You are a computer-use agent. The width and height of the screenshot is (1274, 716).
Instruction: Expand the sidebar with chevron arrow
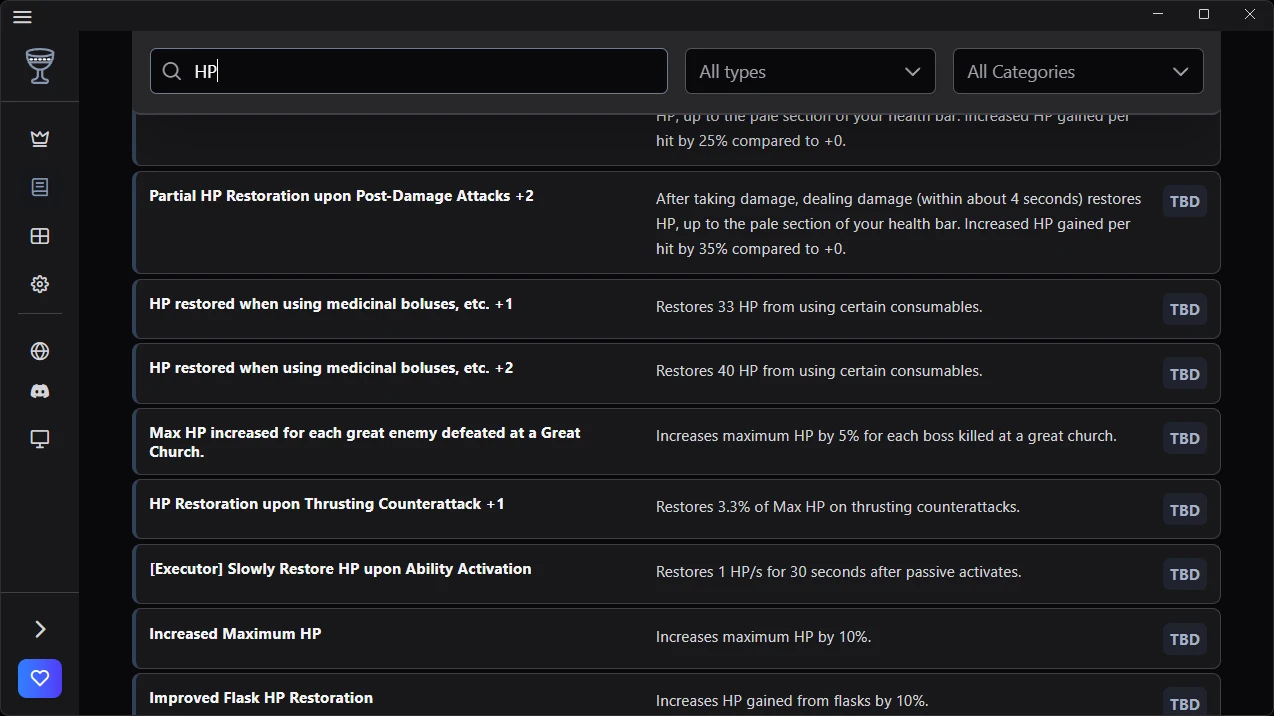[x=40, y=629]
